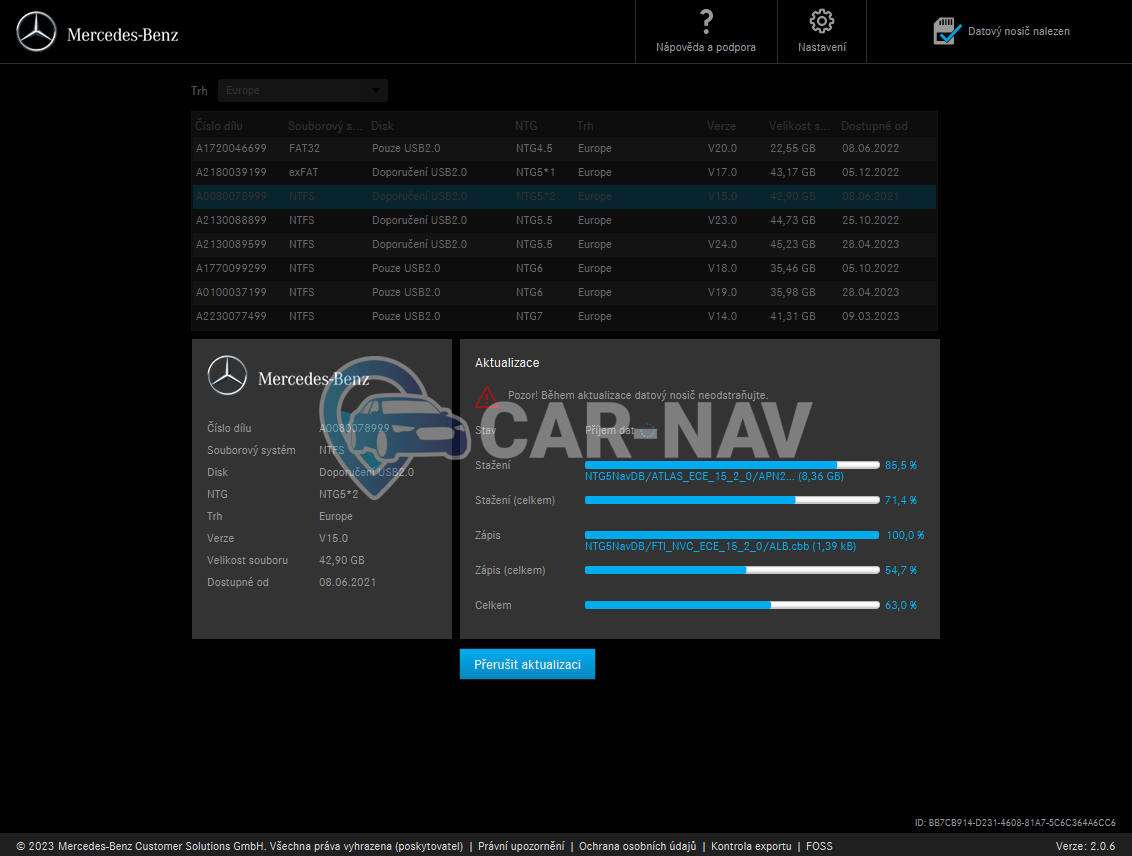Screen dimensions: 1132x856
Task: Open the FOSS link in footer
Action: point(819,846)
